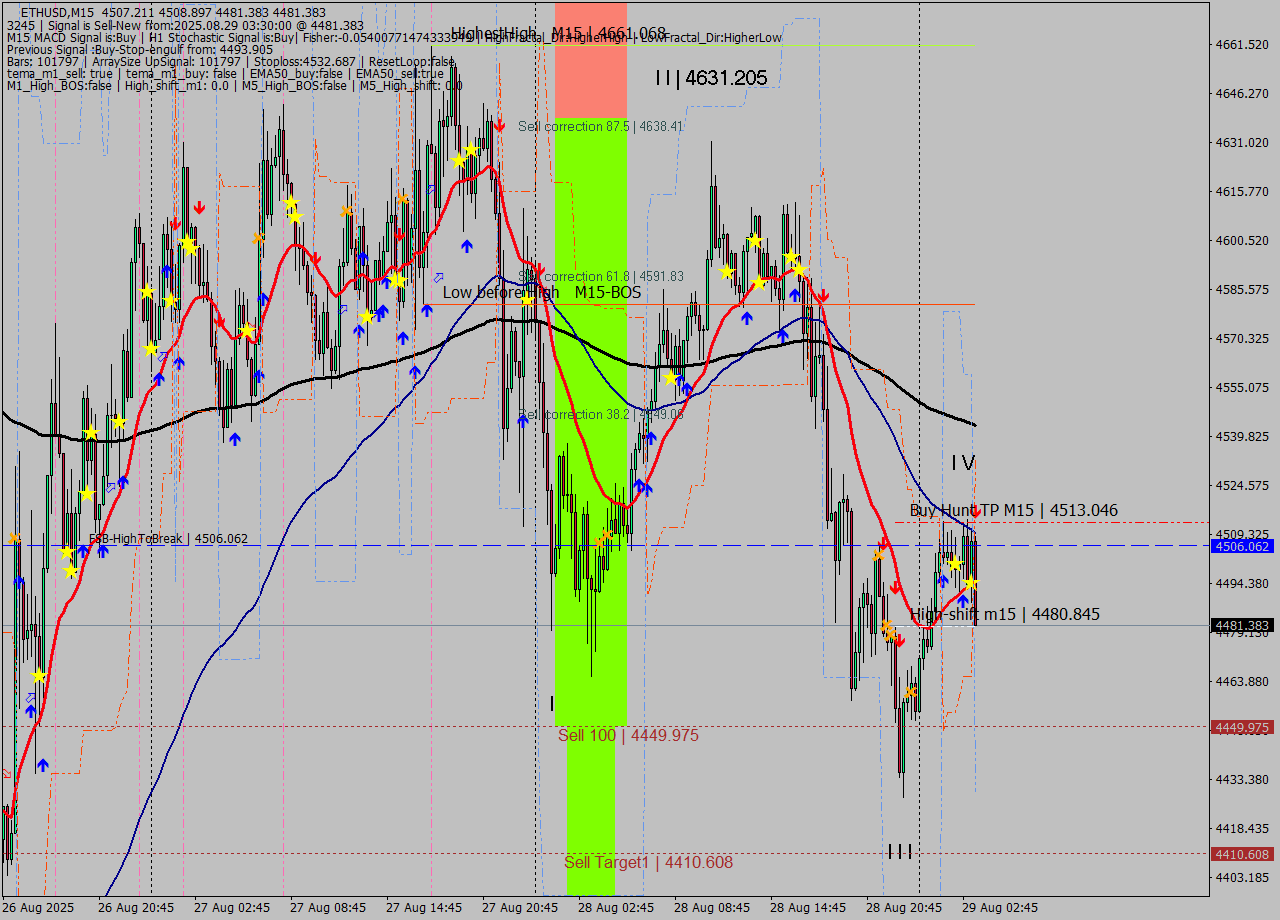This screenshot has width=1280, height=920.
Task: Click the Buy Hunt TP M15 label
Action: 1013,510
